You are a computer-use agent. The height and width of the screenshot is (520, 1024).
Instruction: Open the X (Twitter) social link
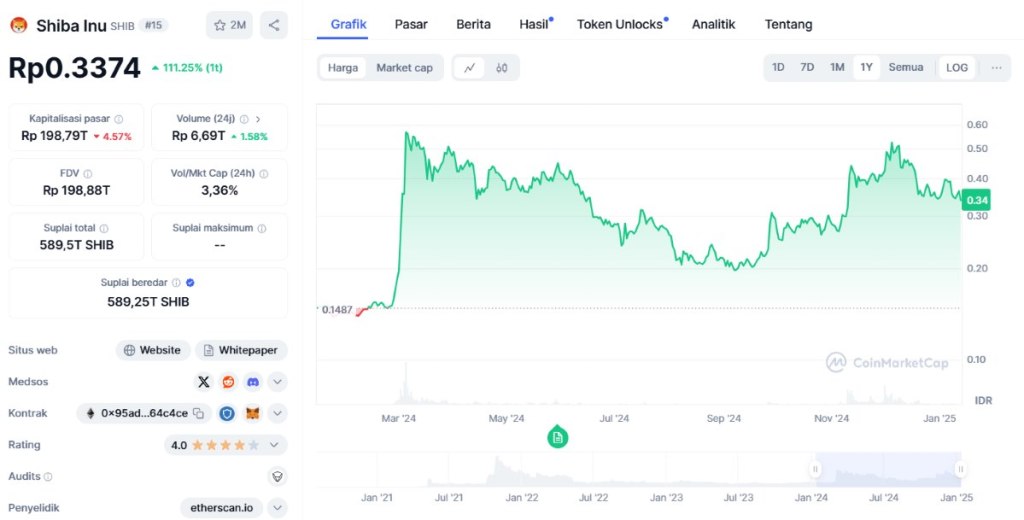point(204,382)
